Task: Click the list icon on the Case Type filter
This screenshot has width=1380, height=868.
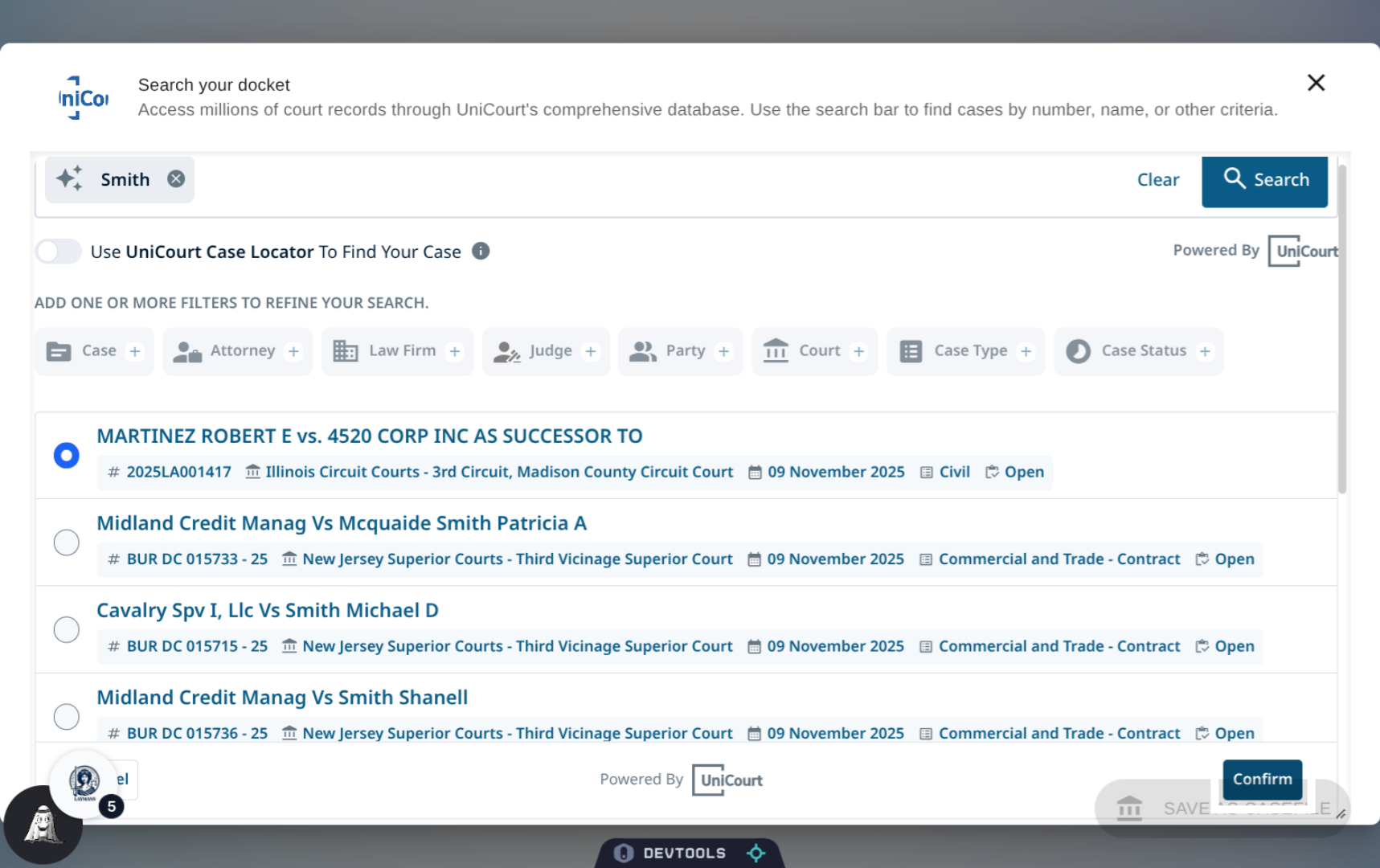Action: coord(911,351)
